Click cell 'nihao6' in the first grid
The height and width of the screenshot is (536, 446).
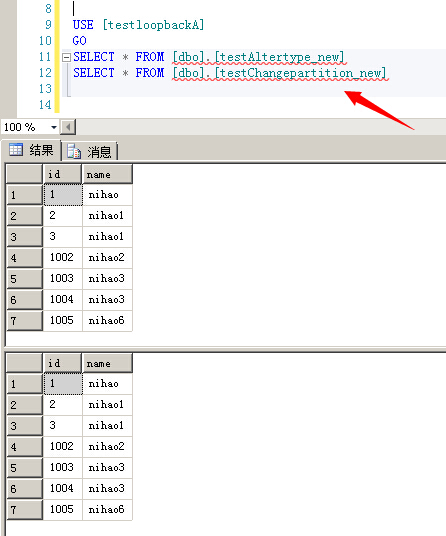(x=107, y=320)
